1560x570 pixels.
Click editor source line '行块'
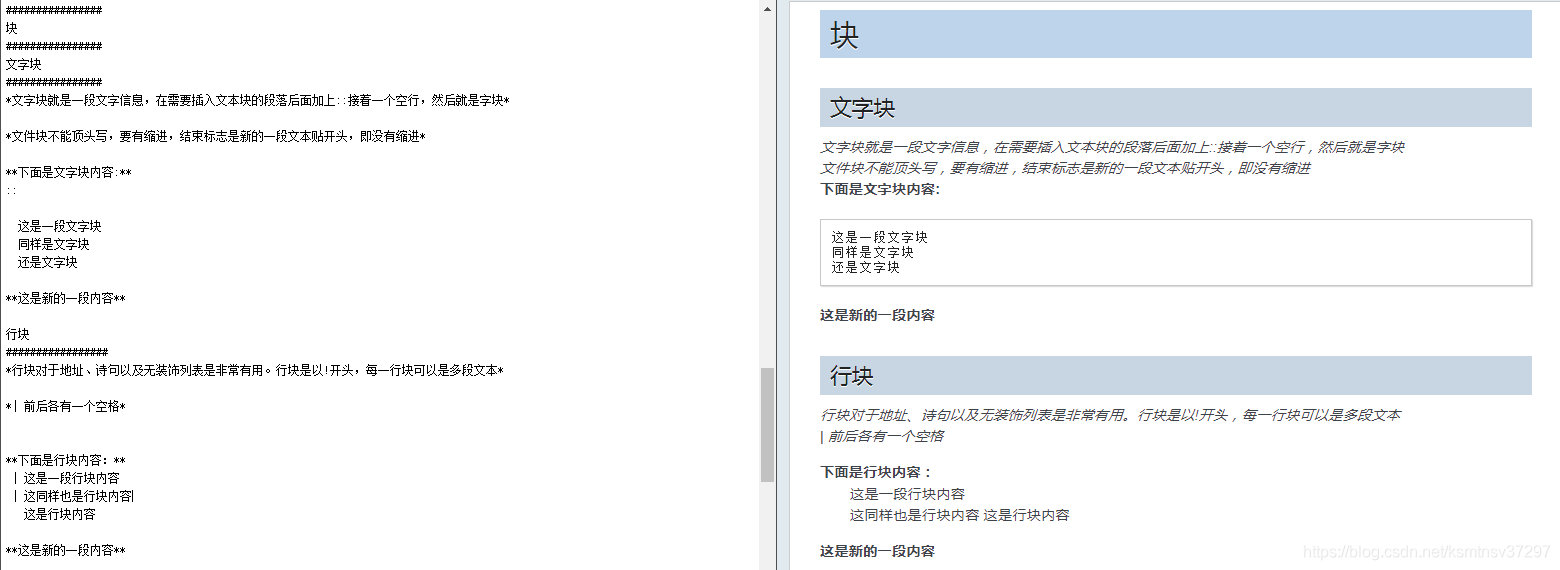(x=18, y=334)
